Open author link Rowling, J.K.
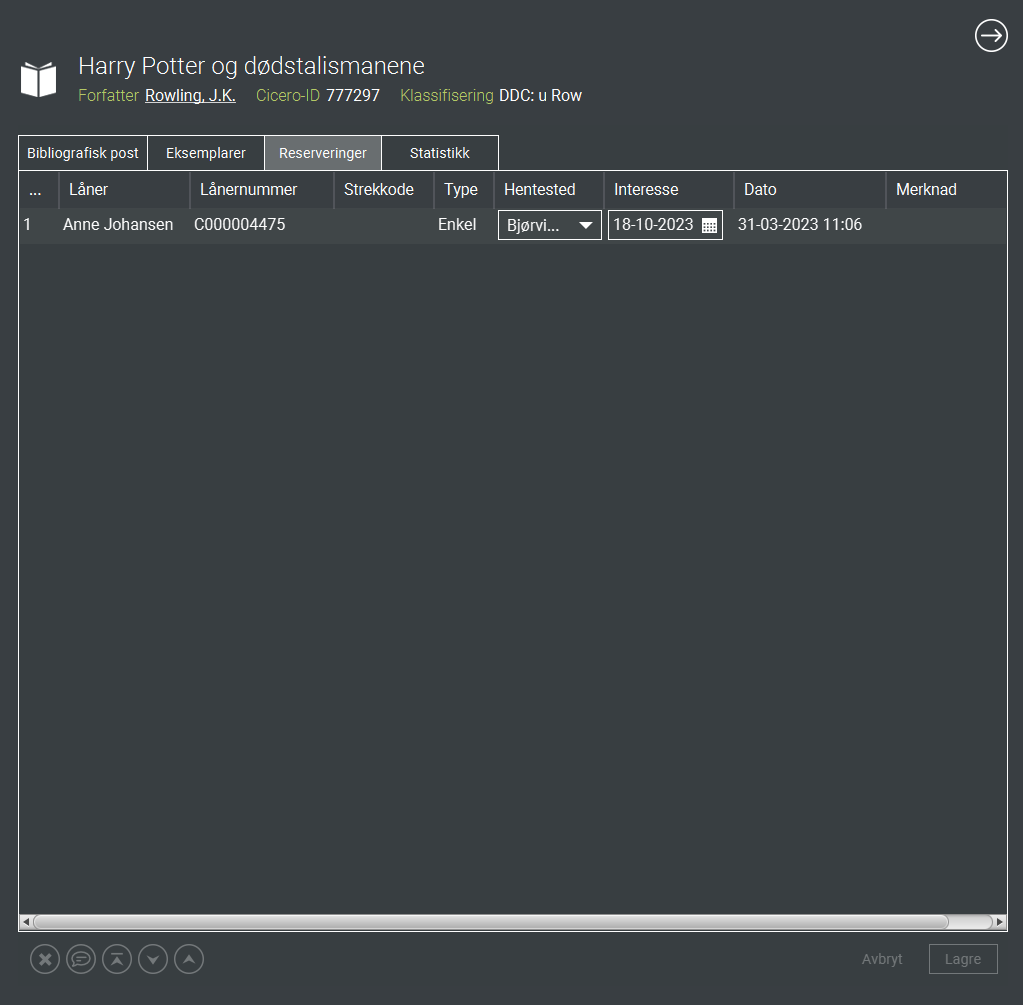The height and width of the screenshot is (1005, 1023). click(x=191, y=95)
